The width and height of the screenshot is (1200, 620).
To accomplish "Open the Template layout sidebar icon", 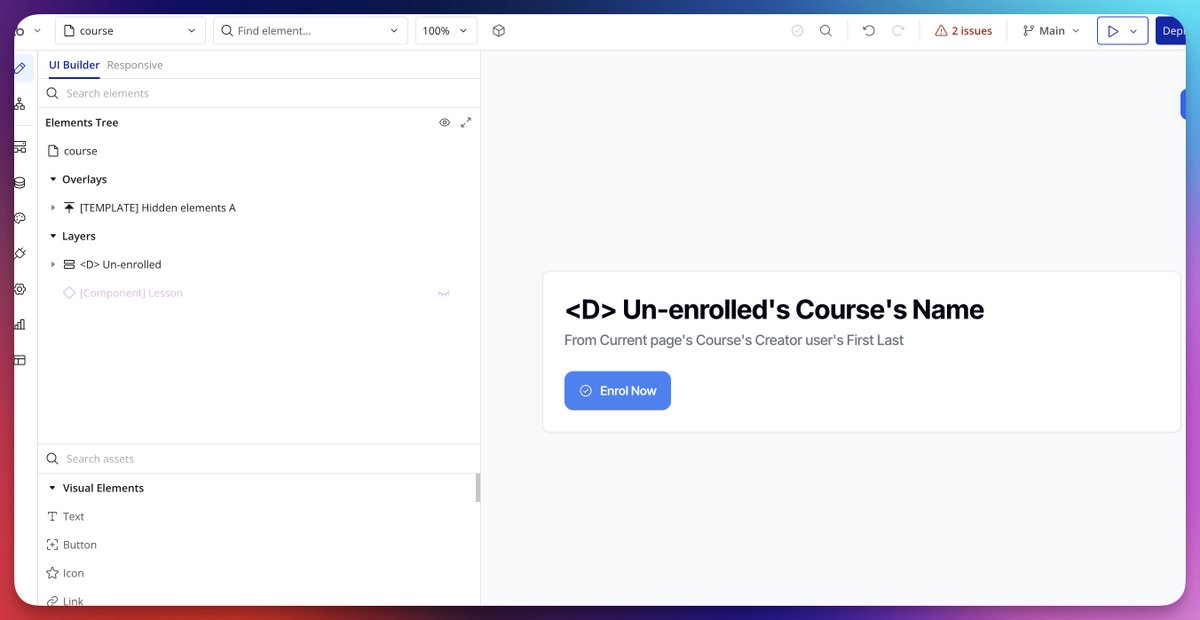I will pos(20,360).
